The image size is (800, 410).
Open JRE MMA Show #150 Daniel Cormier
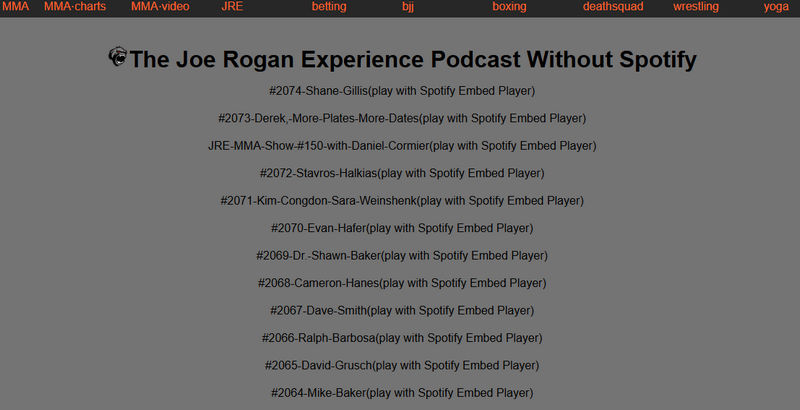tap(402, 146)
